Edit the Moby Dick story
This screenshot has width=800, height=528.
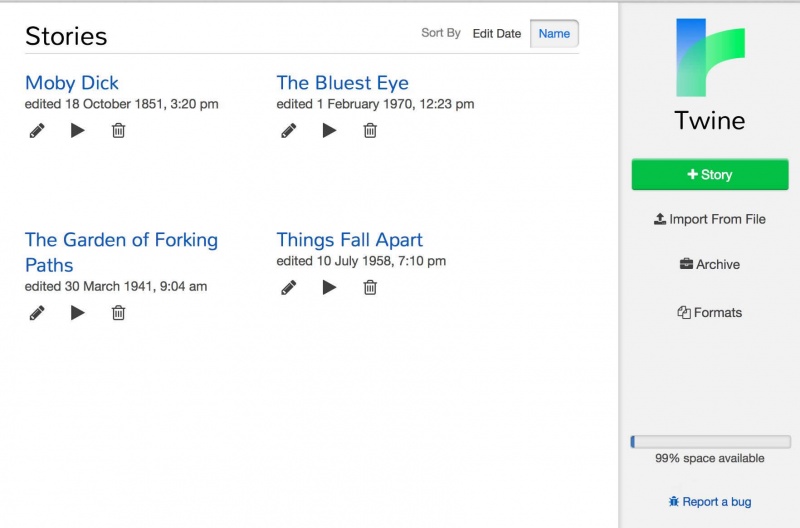click(37, 130)
